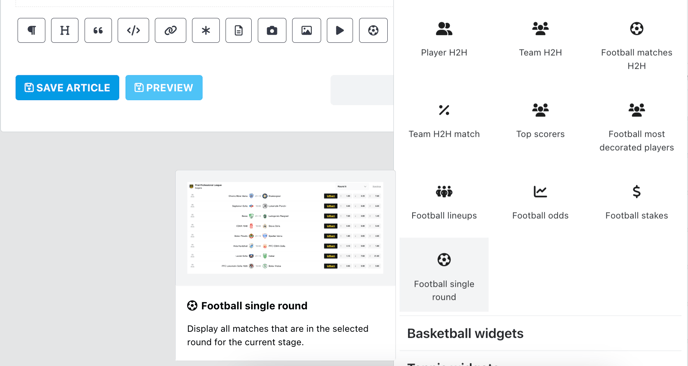Click the Football single round preview thumbnail
Image resolution: width=688 pixels, height=366 pixels.
[x=285, y=228]
